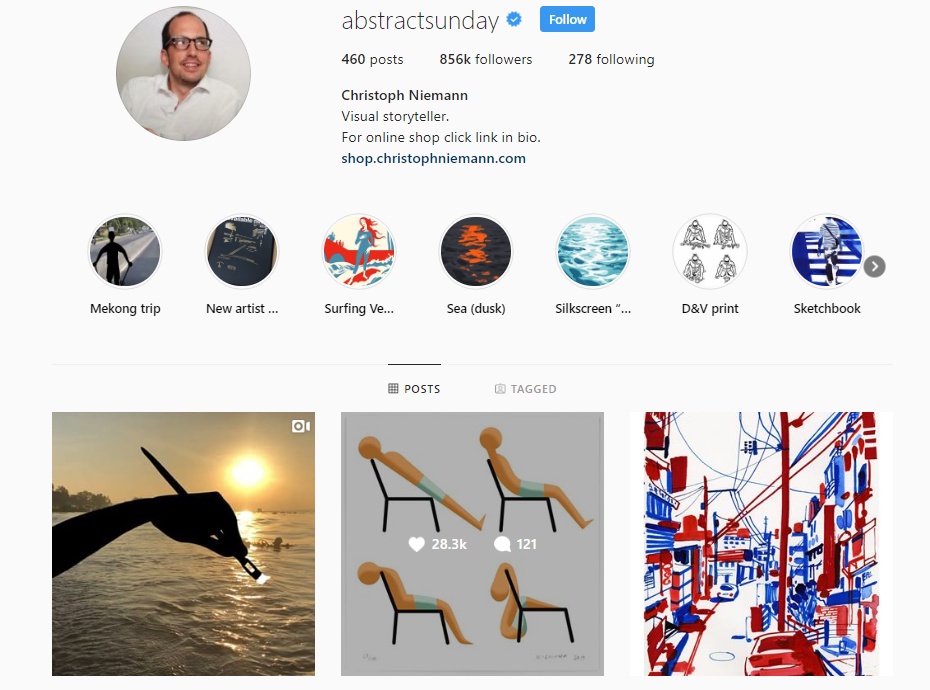Screen dimensions: 930x690
Task: Open the Sketchbook highlight
Action: tap(827, 251)
